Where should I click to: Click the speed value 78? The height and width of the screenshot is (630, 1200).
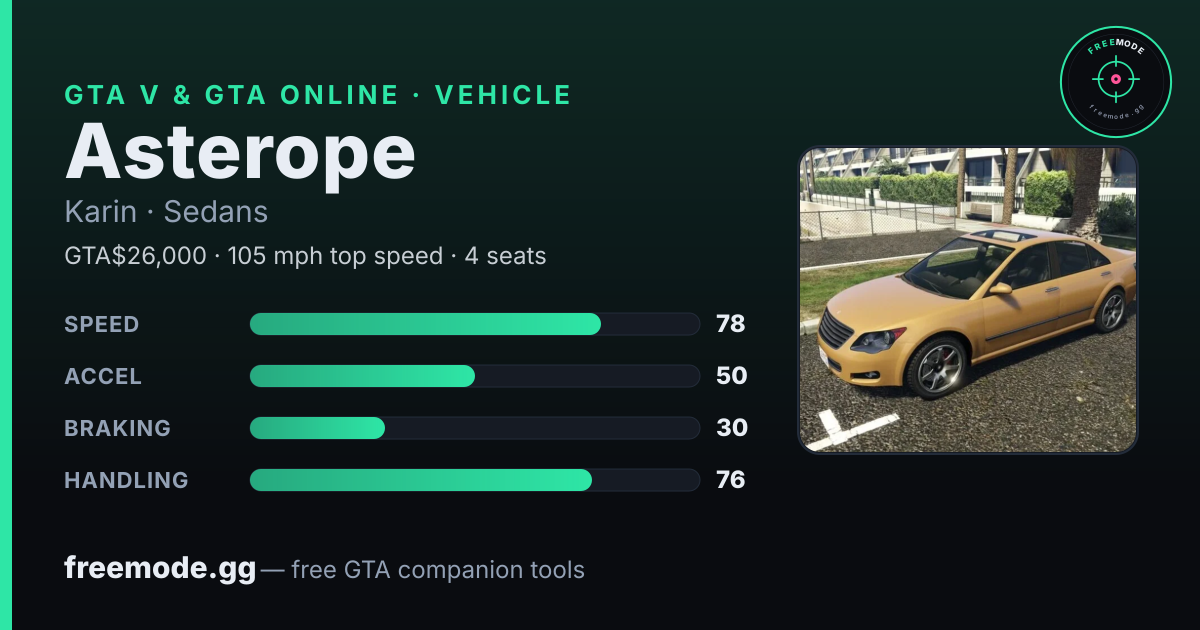point(731,324)
